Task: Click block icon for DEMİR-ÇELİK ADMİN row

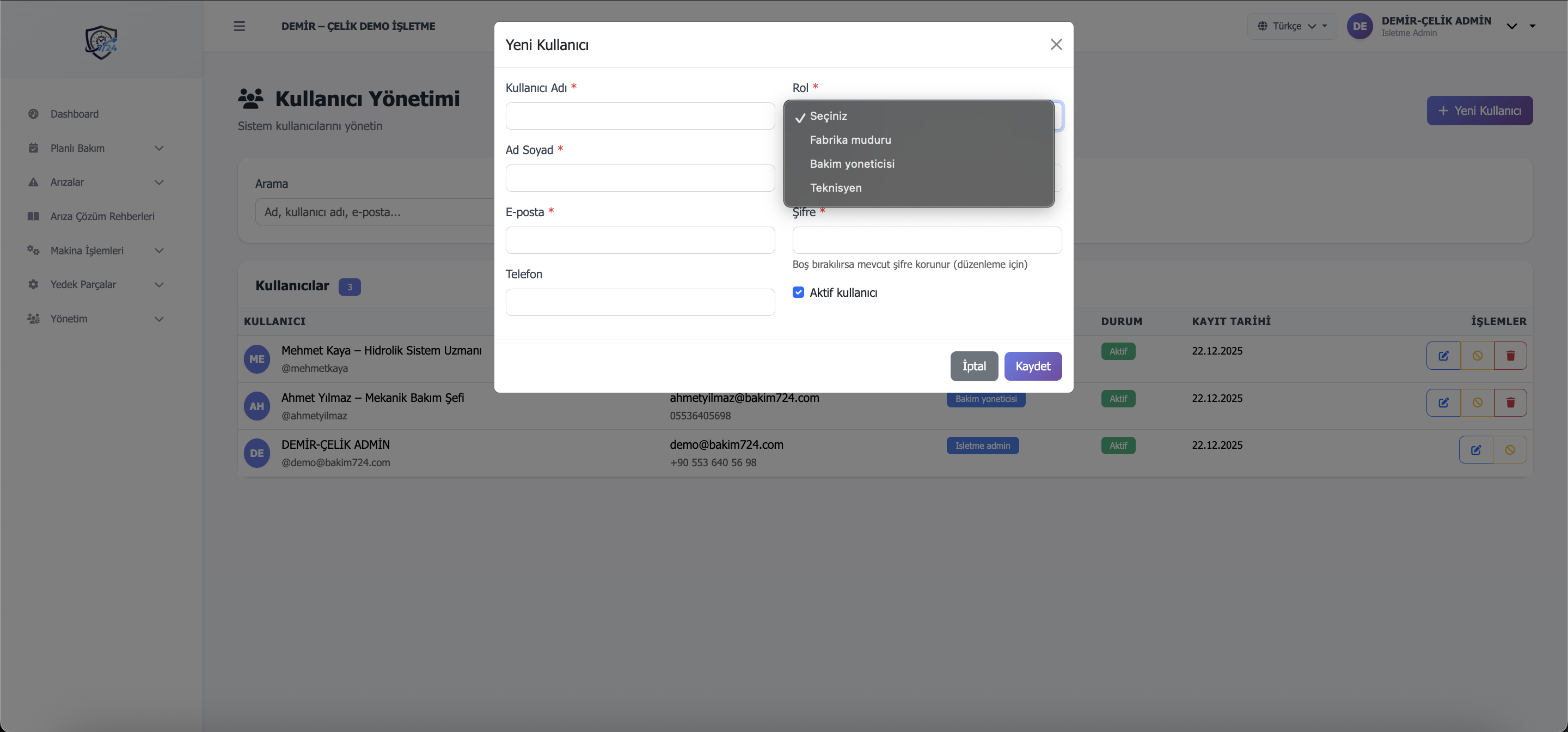Action: 1510,450
